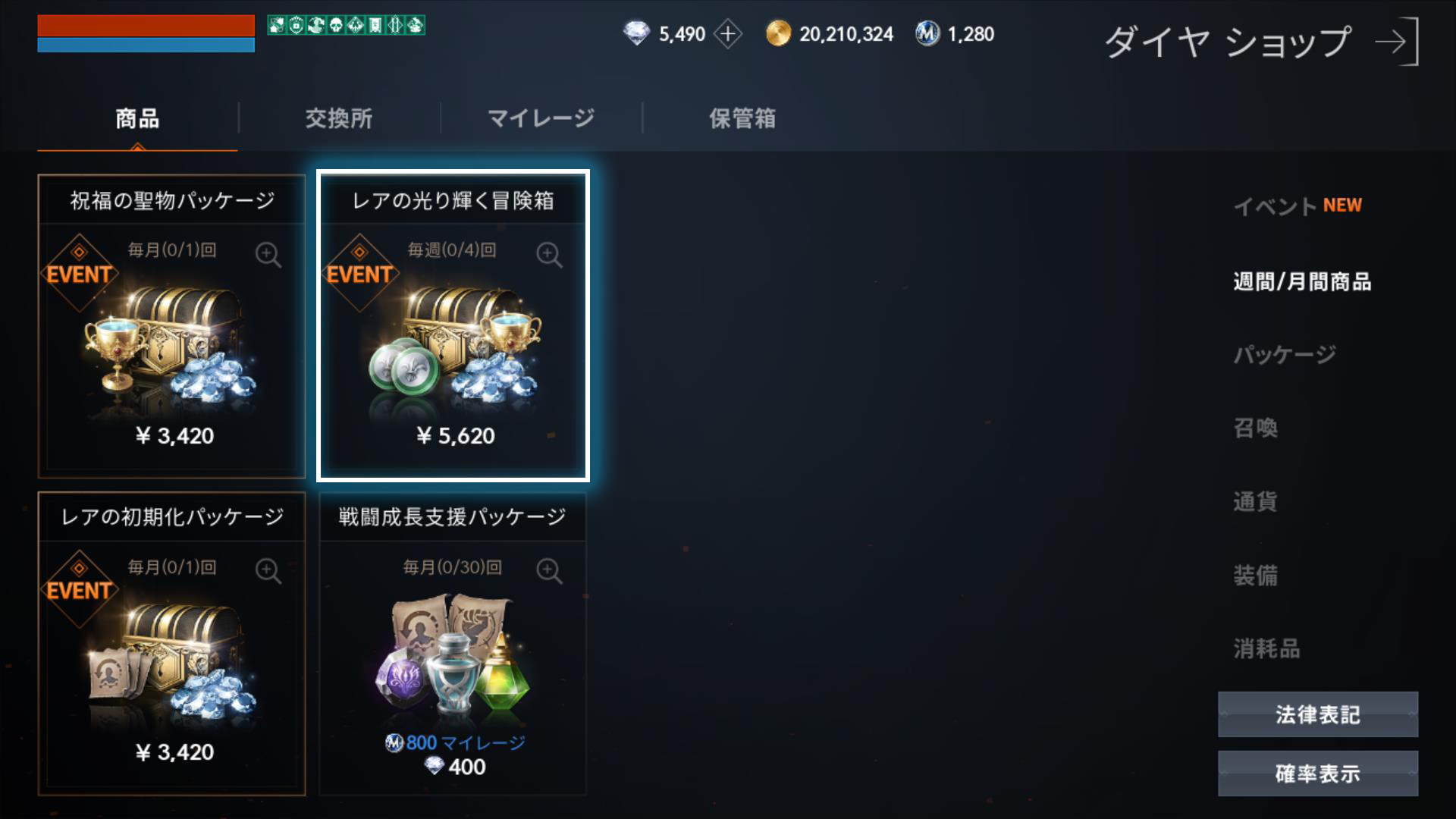Magnify details of 祝福の聖物パッケージ
1456x819 pixels.
(x=268, y=255)
